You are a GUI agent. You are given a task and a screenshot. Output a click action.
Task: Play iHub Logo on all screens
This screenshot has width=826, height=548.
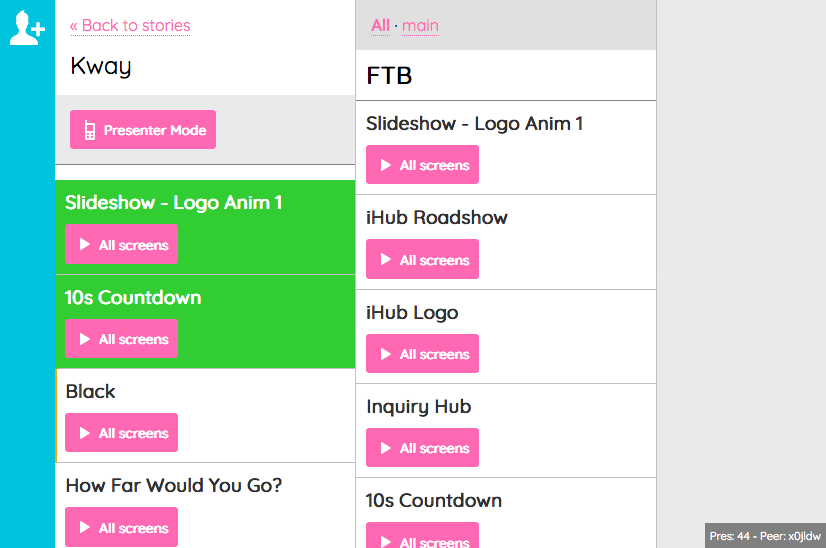422,354
